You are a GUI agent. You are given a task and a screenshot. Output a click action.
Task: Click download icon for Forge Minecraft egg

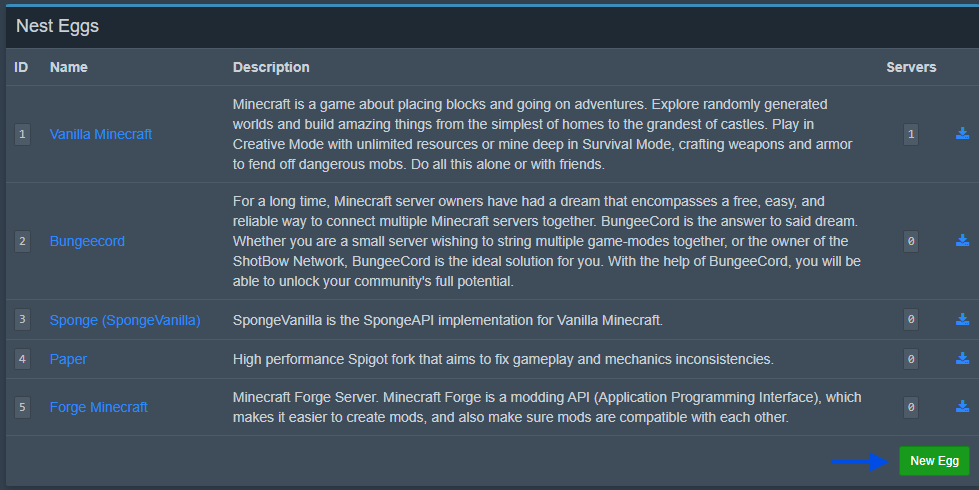click(x=962, y=406)
